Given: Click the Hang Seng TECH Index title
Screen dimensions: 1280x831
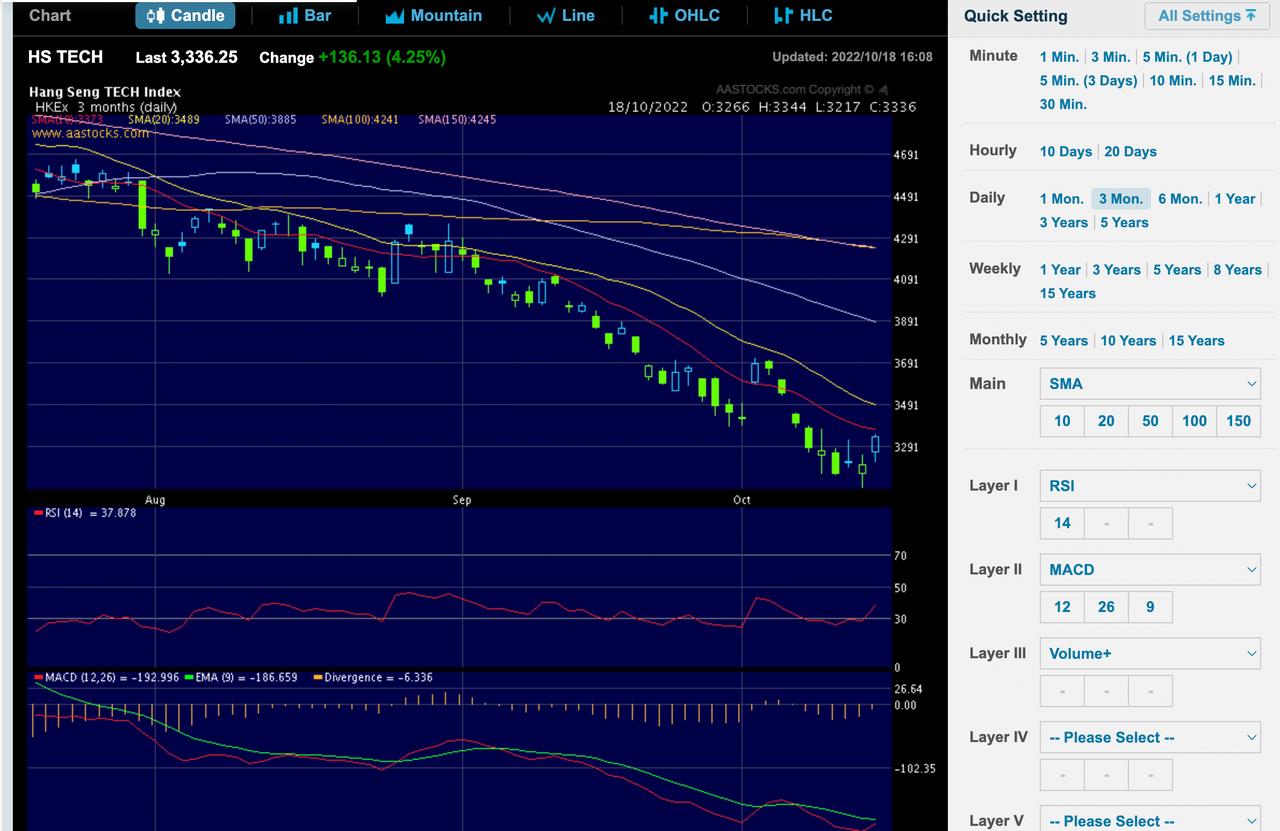Looking at the screenshot, I should click(107, 92).
